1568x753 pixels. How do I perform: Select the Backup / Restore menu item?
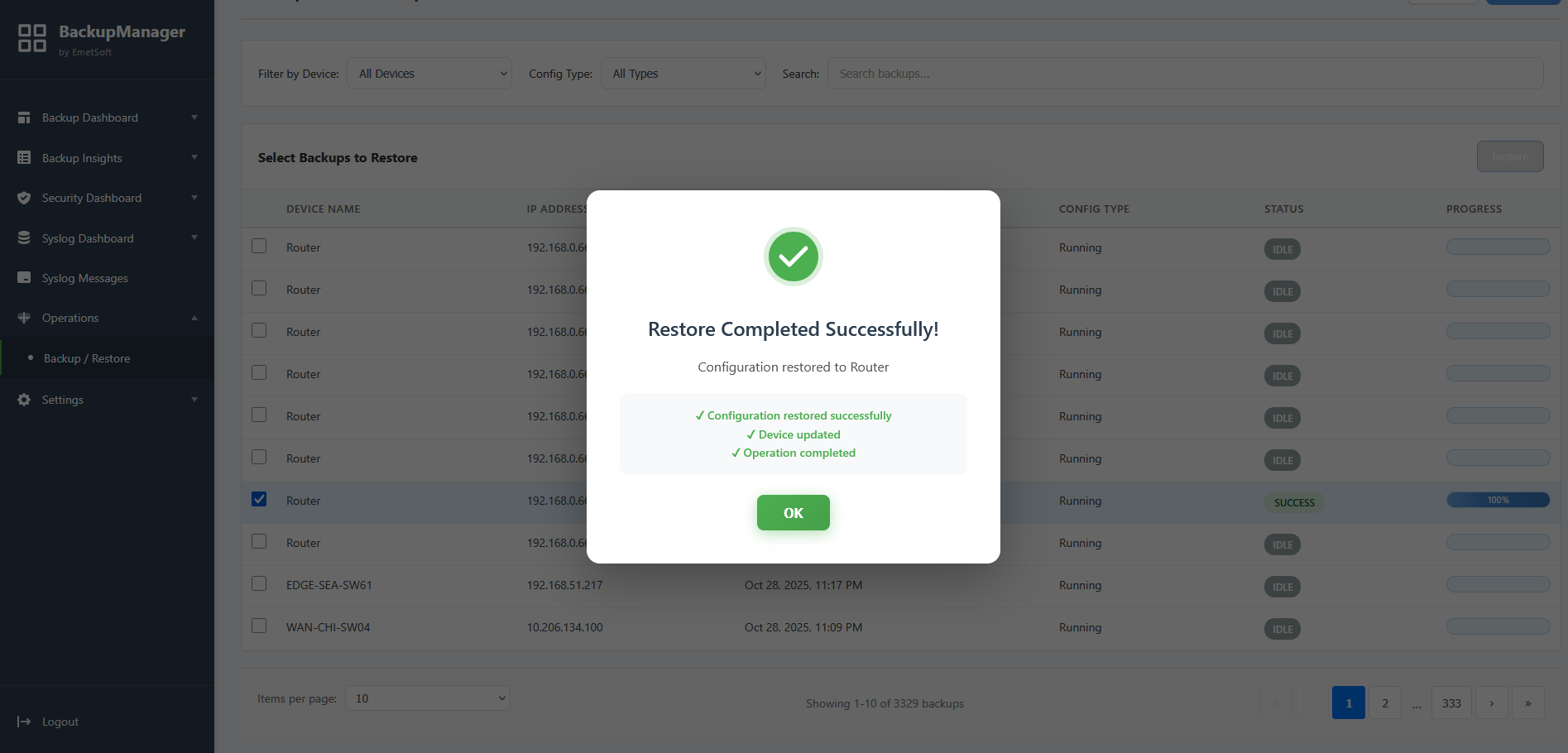(87, 357)
